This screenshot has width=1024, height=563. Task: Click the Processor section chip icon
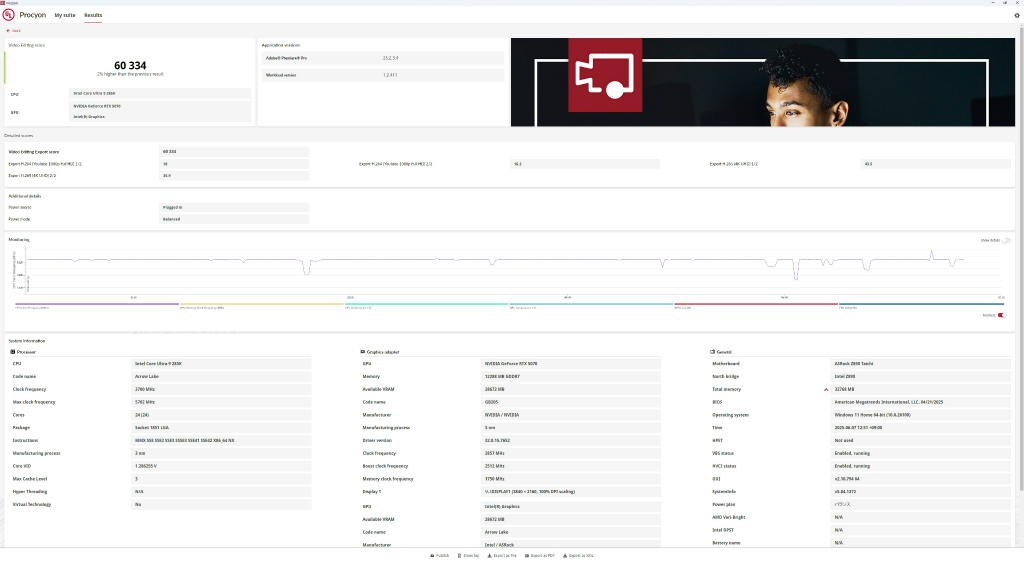[x=12, y=352]
